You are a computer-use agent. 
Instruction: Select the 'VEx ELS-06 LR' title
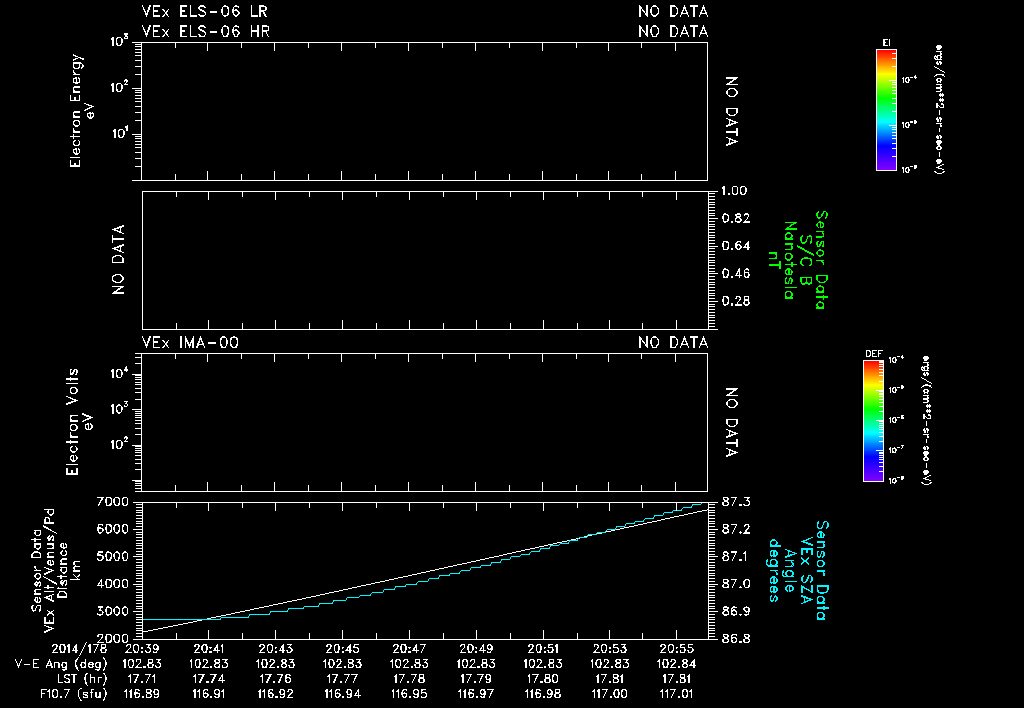point(204,12)
